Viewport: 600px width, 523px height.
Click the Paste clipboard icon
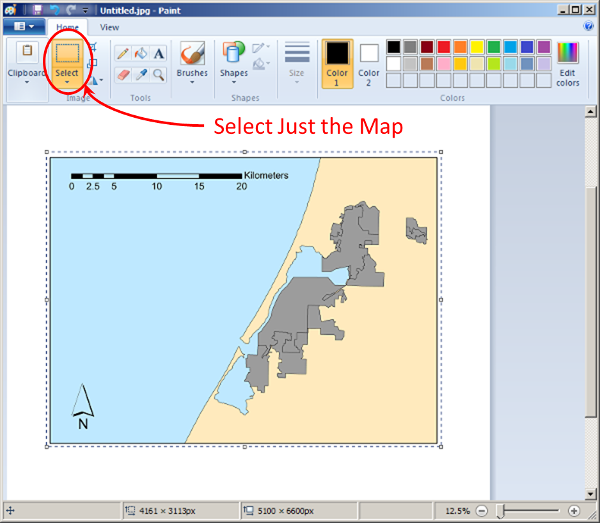[26, 53]
